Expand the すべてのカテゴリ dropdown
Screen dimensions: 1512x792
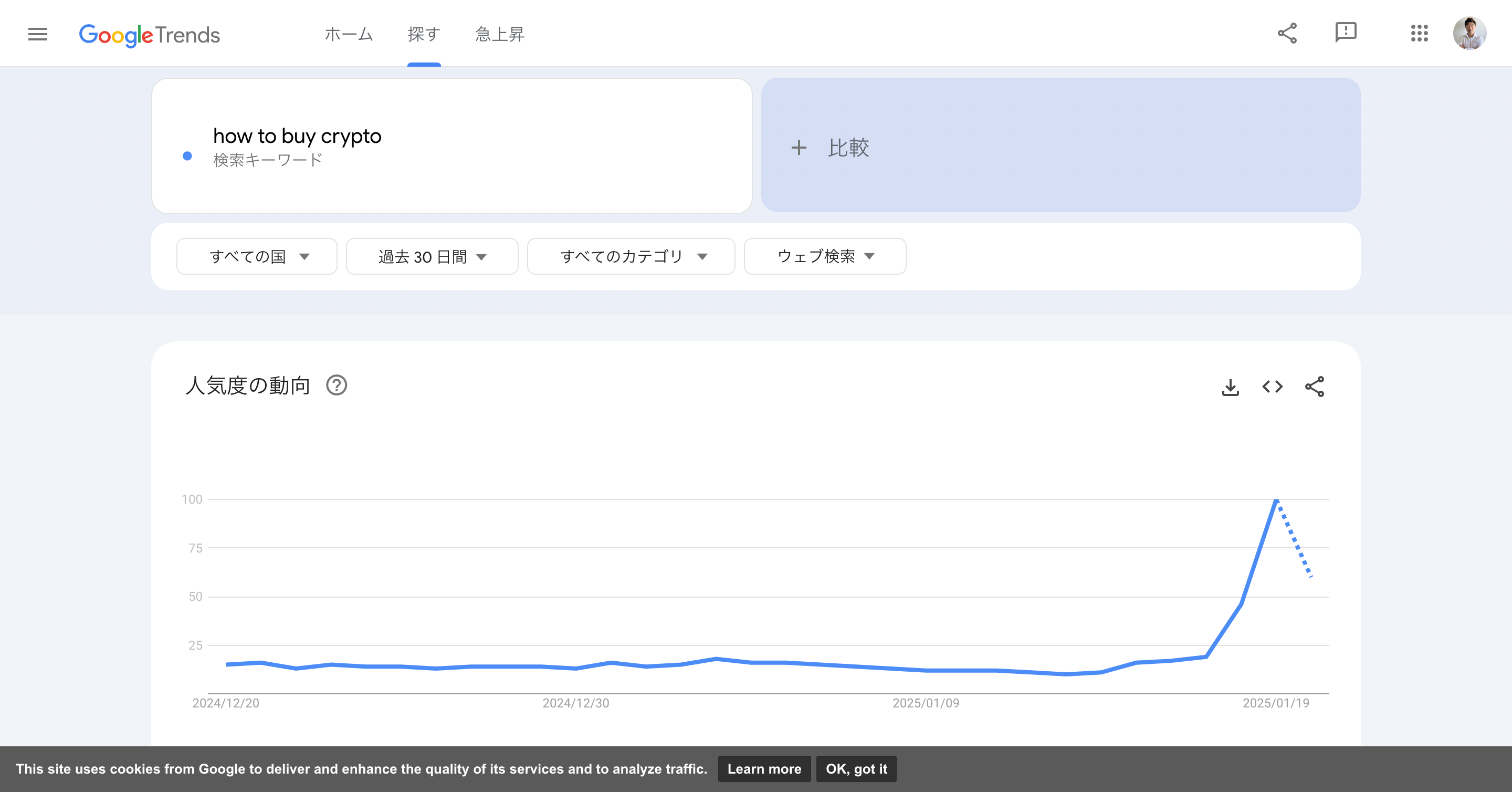click(x=631, y=257)
